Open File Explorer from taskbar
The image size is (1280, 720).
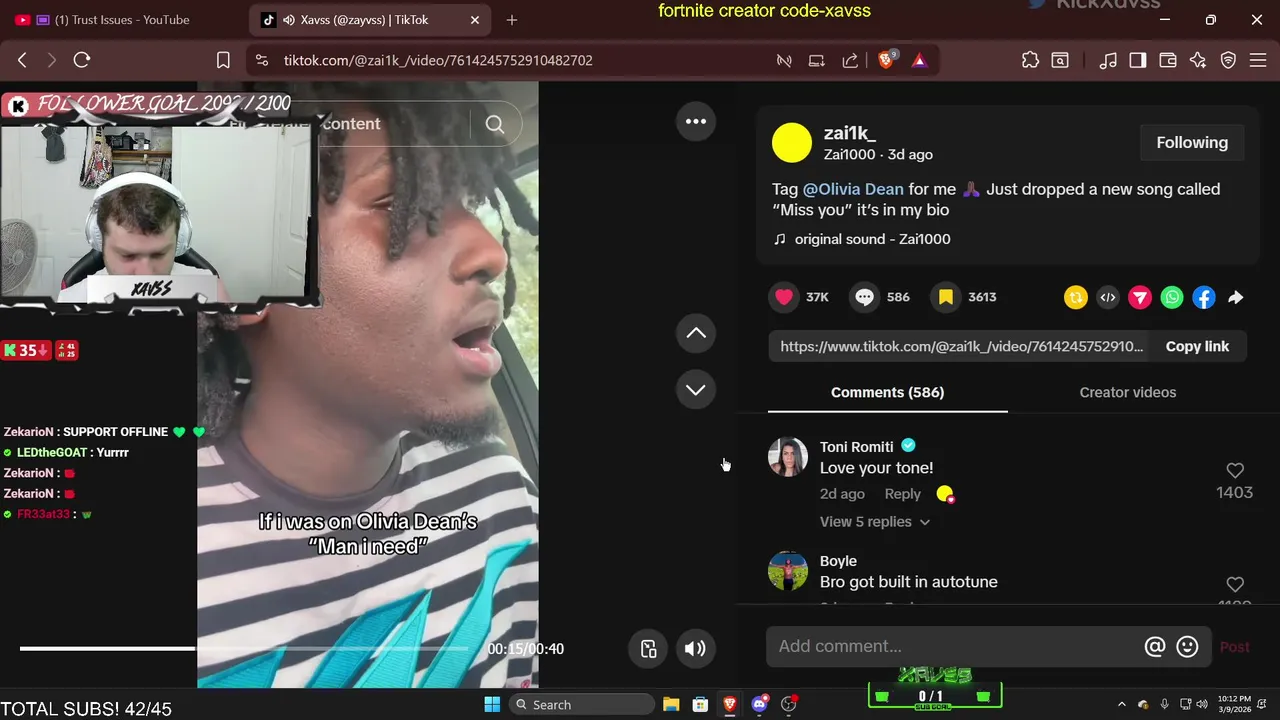(x=671, y=704)
